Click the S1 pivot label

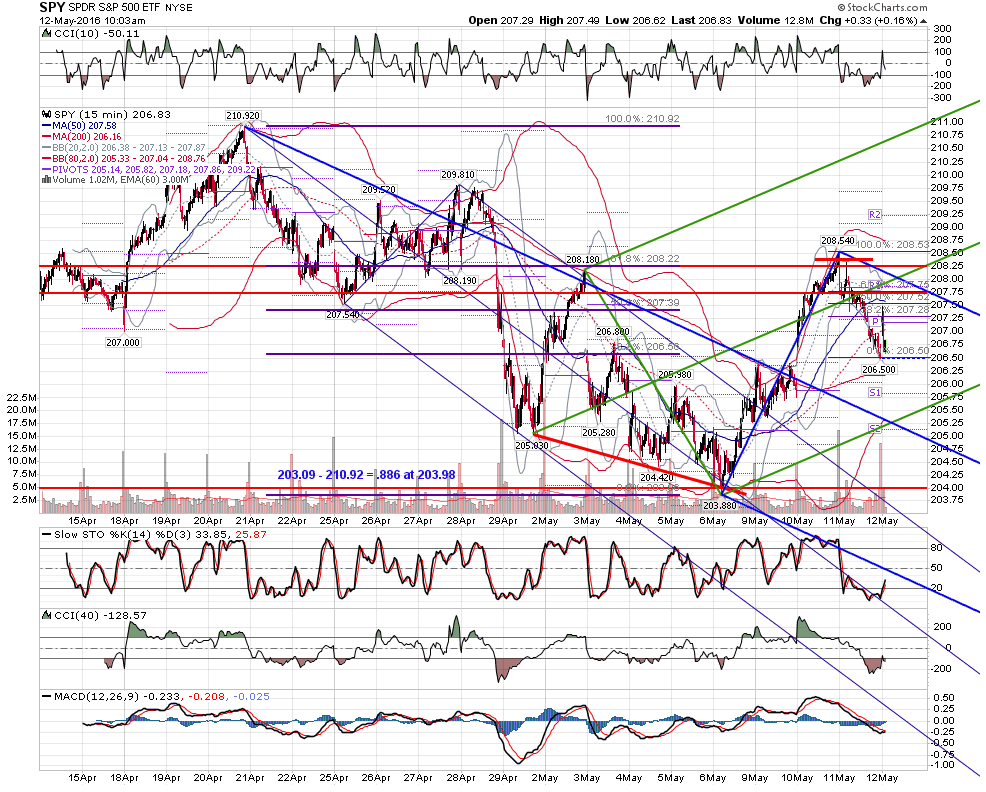(875, 393)
